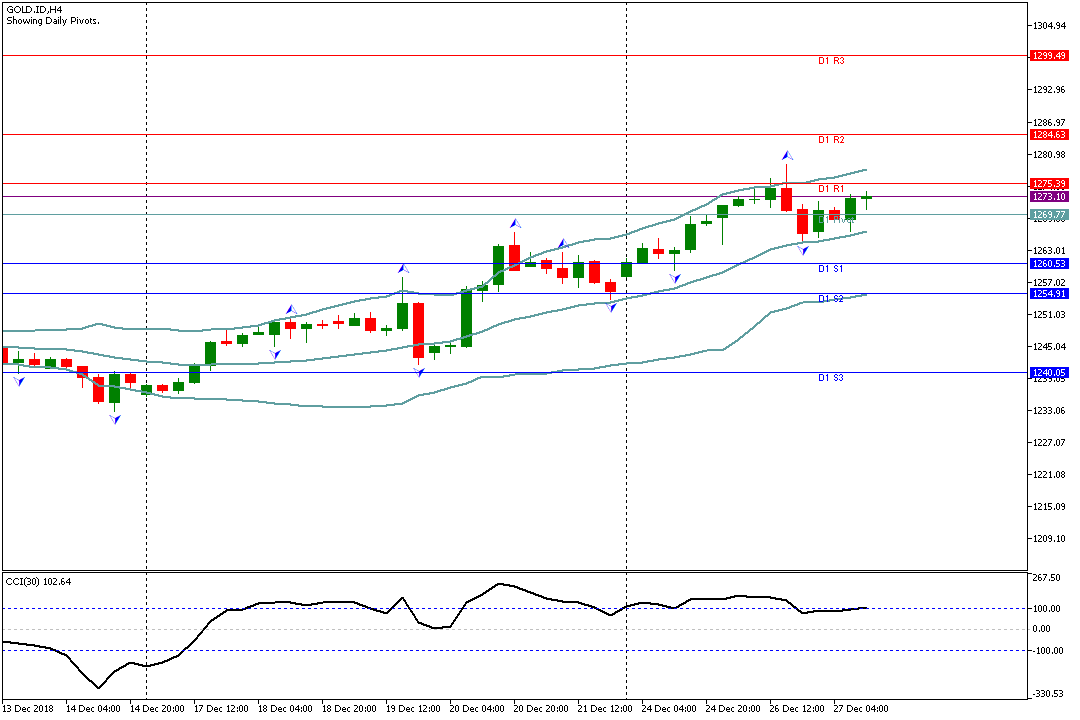The image size is (1080, 720).
Task: Click the 0.00 CCI scale value
Action: (1041, 629)
